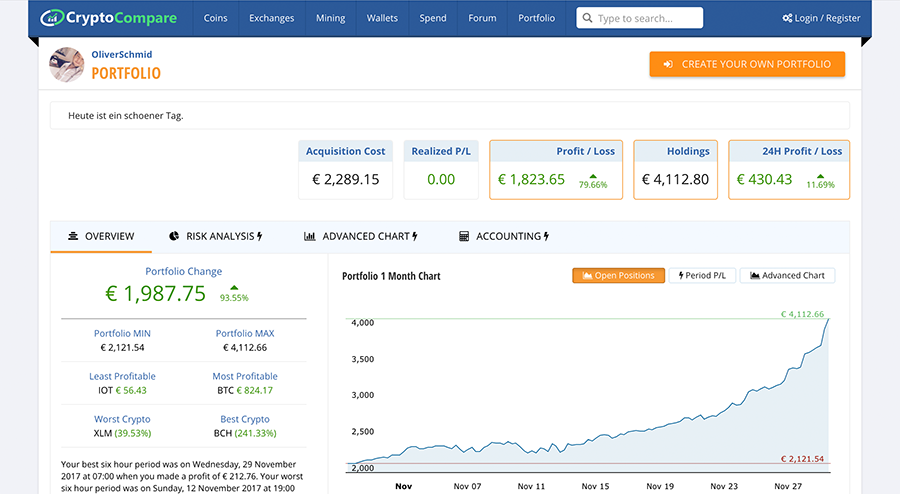Screen dimensions: 900x494
Task: Click the € 2,121.54 min line label
Action: point(802,458)
